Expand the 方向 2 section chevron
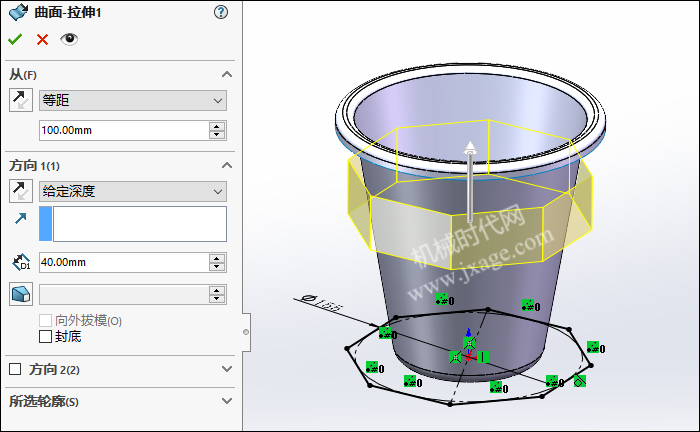This screenshot has width=700, height=432. 227,369
